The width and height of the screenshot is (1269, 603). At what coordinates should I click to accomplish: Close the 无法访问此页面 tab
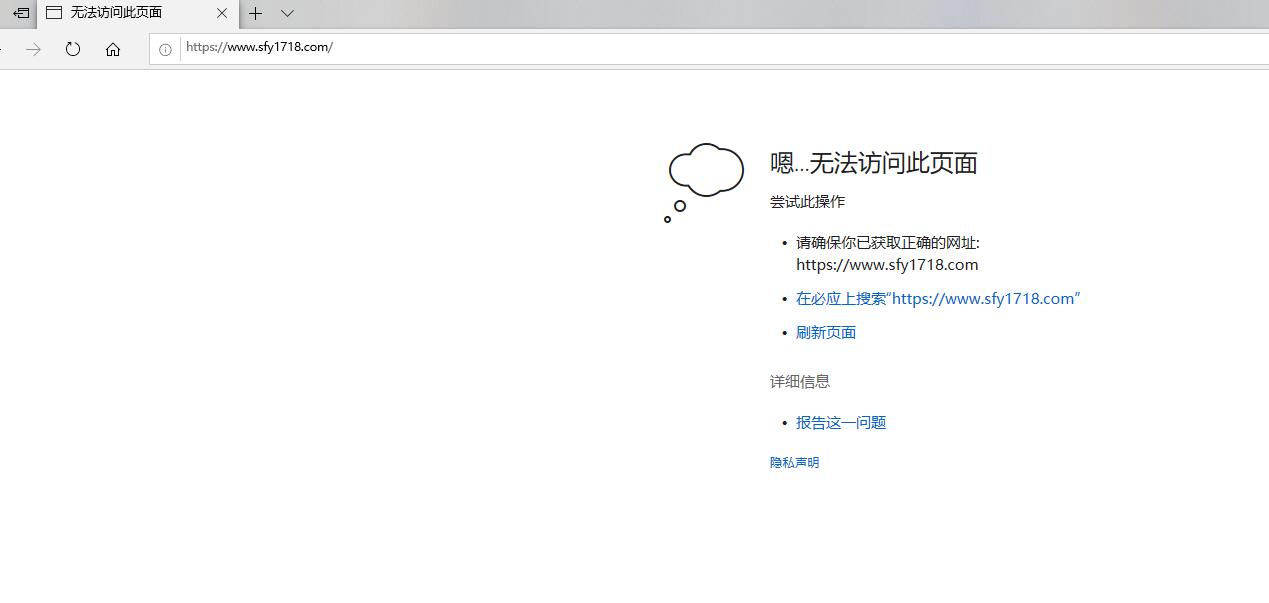point(222,13)
